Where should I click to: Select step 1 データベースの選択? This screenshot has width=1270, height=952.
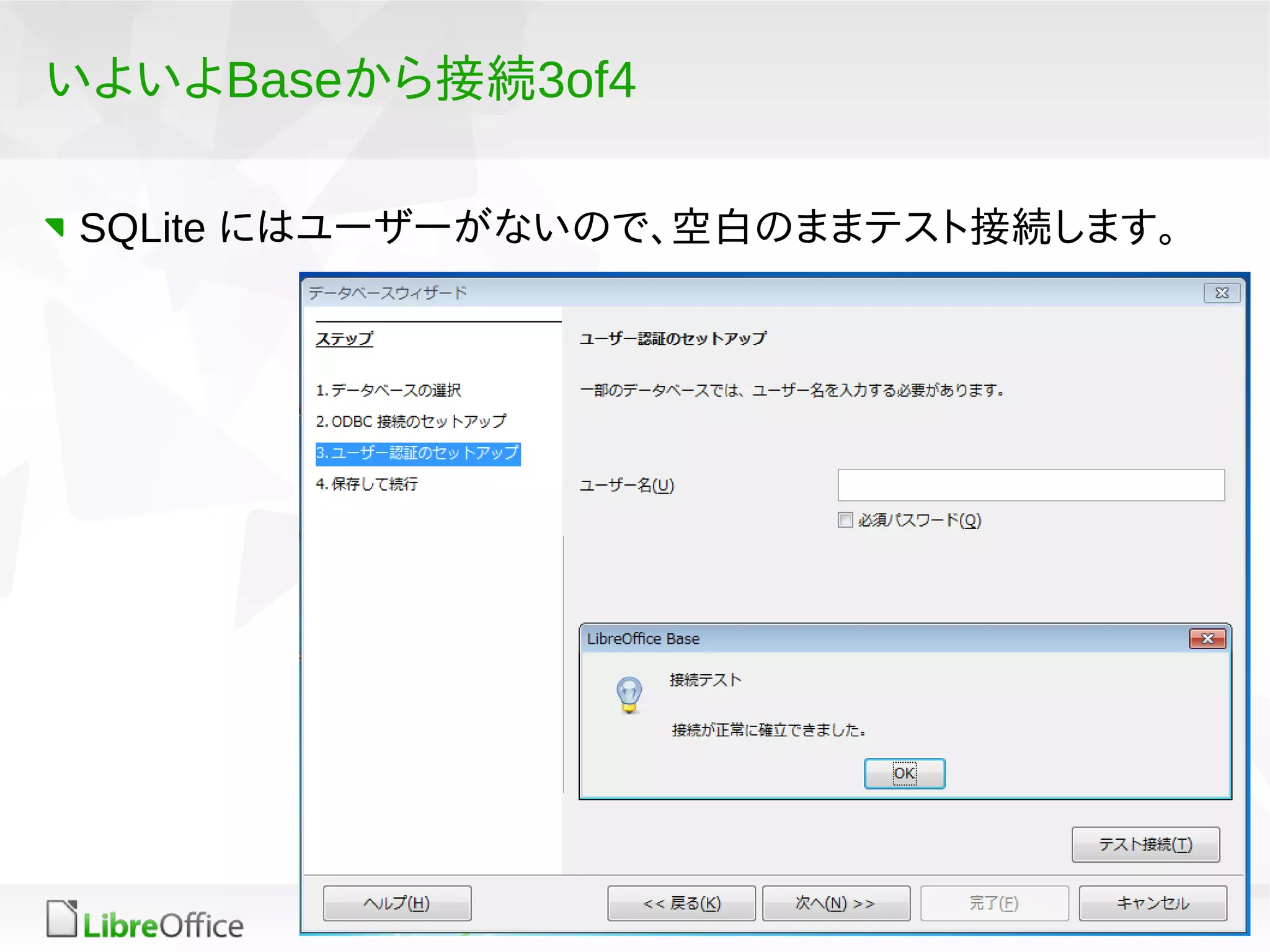(x=388, y=390)
